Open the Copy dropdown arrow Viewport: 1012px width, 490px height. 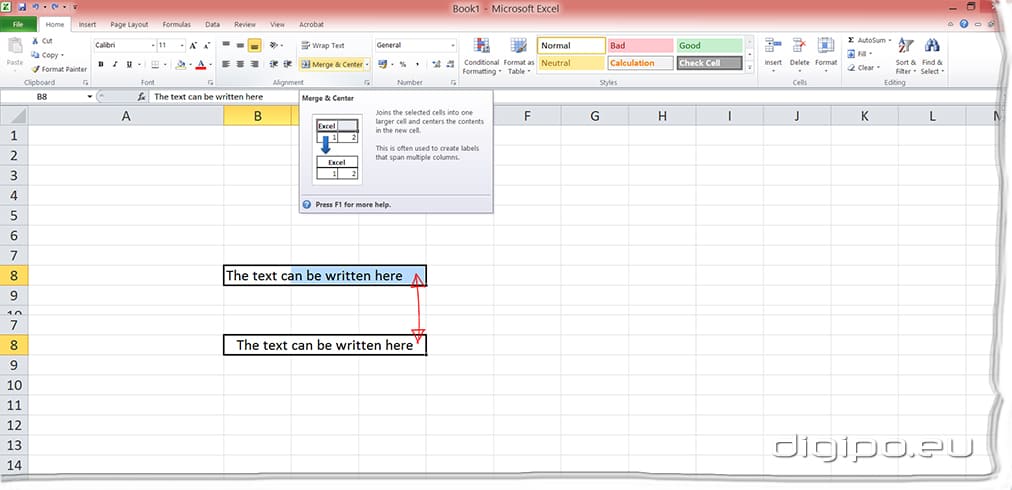coord(62,55)
